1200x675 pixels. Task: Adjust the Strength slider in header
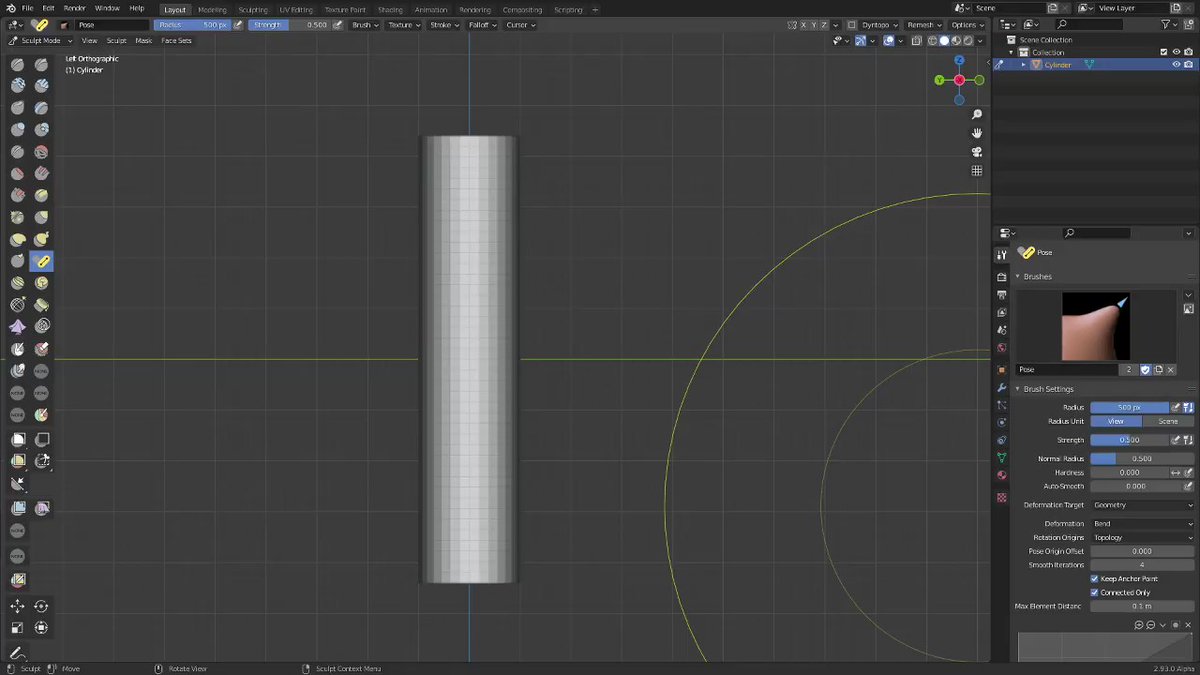click(289, 25)
